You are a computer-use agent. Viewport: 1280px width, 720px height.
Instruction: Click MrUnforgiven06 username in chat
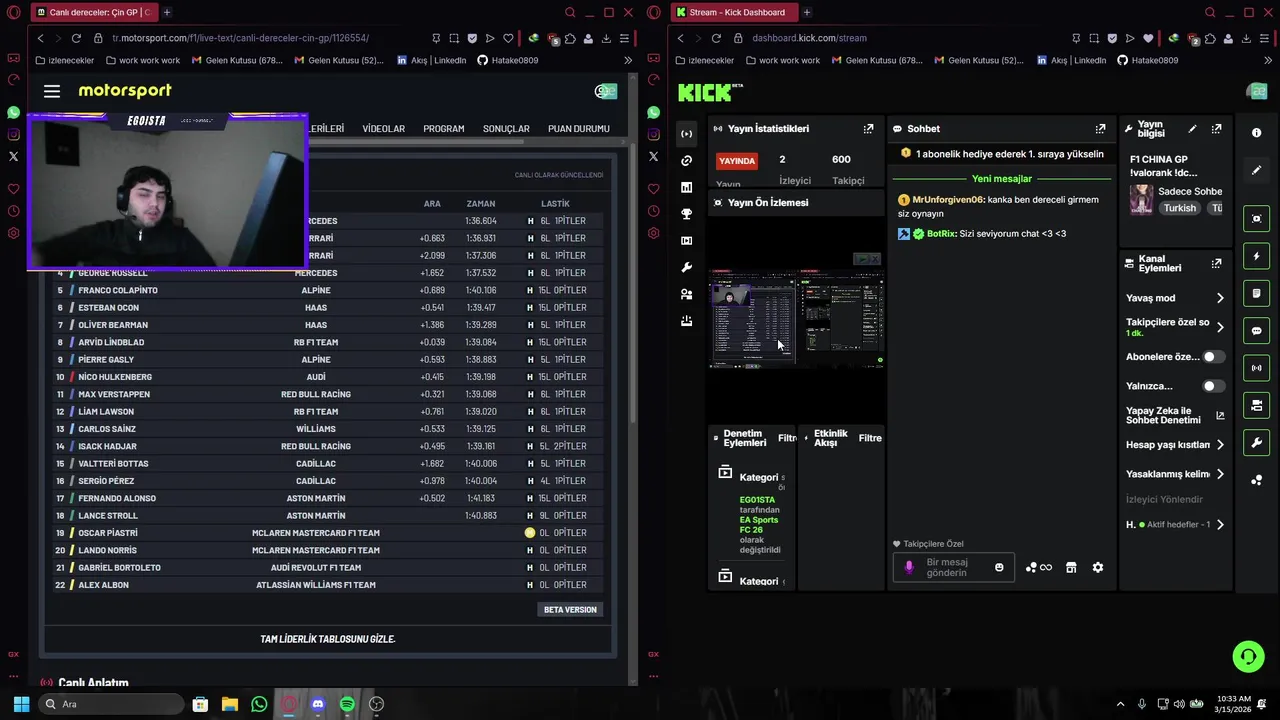point(948,200)
